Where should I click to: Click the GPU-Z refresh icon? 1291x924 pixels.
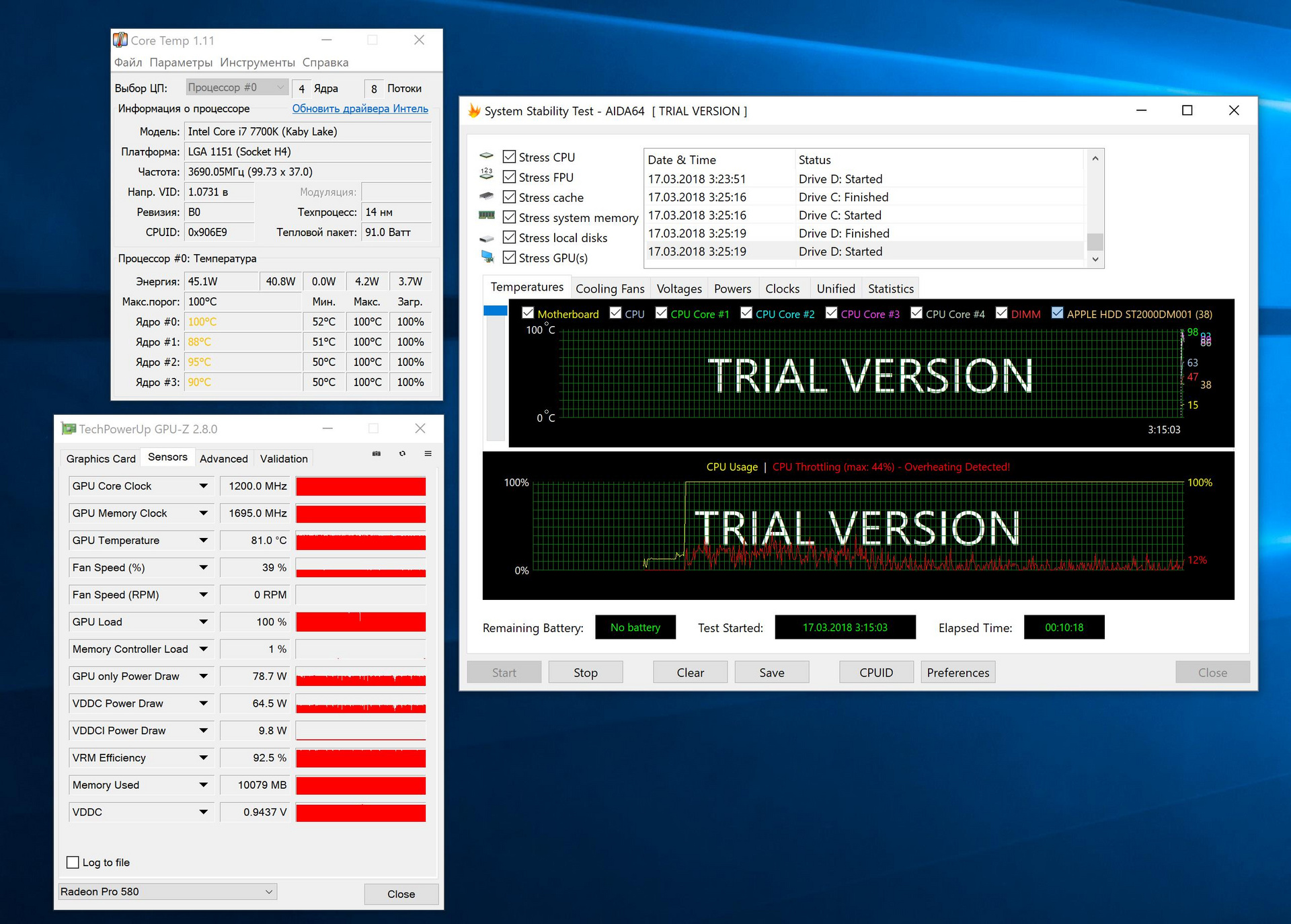[402, 454]
